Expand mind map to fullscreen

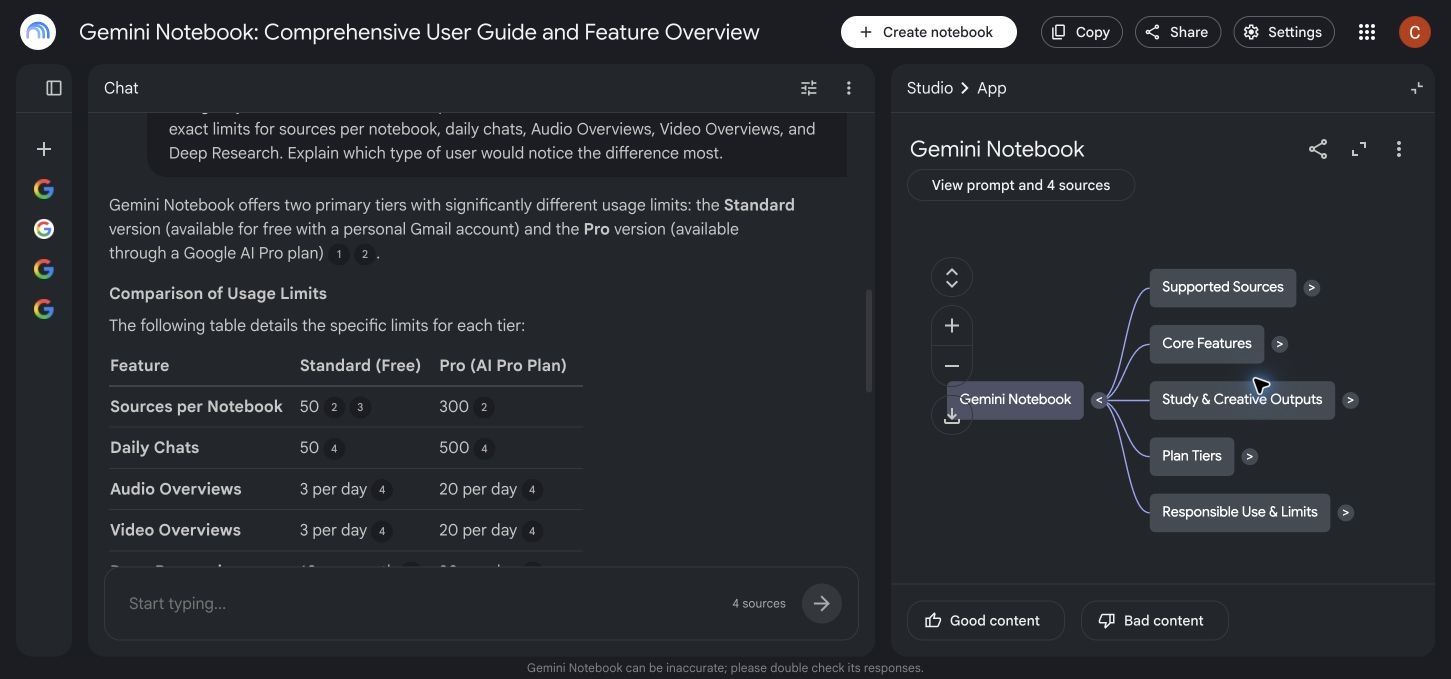point(1358,149)
